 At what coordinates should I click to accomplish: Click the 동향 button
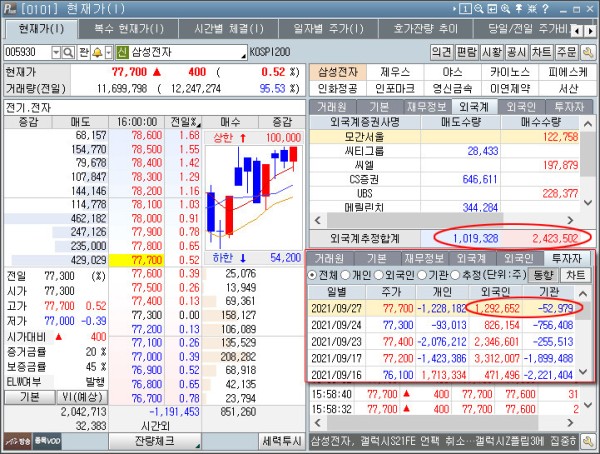click(x=543, y=275)
